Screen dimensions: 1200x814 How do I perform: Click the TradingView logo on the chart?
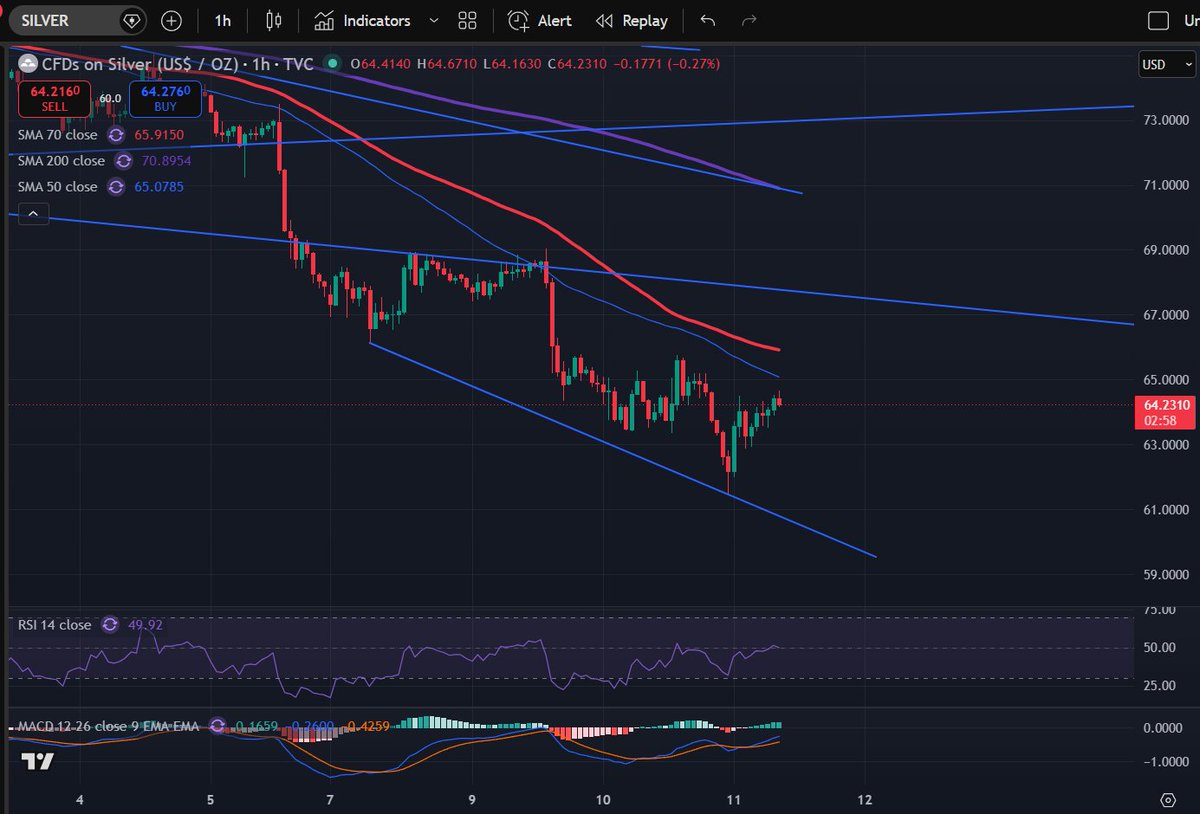pyautogui.click(x=38, y=761)
